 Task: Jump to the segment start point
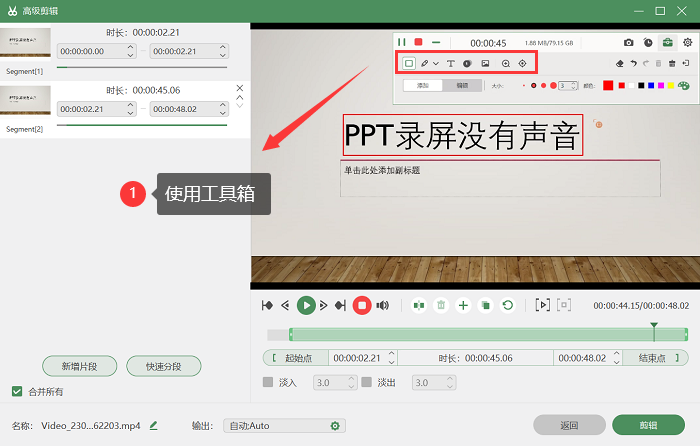click(x=267, y=305)
